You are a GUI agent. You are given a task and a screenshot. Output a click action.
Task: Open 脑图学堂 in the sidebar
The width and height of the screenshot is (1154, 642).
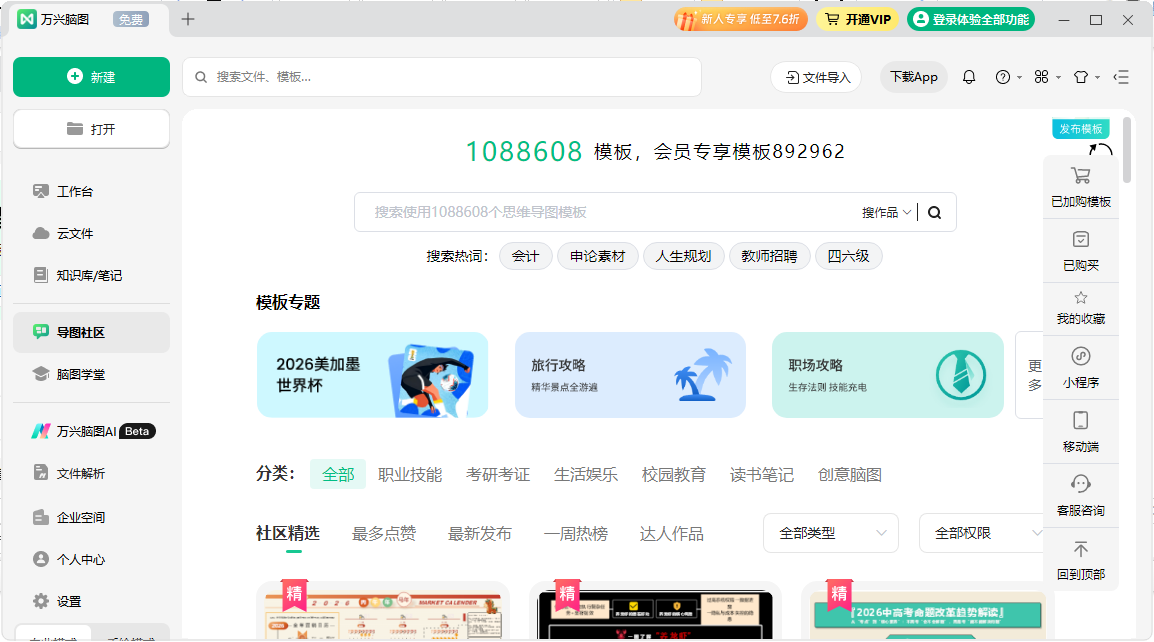(x=91, y=375)
